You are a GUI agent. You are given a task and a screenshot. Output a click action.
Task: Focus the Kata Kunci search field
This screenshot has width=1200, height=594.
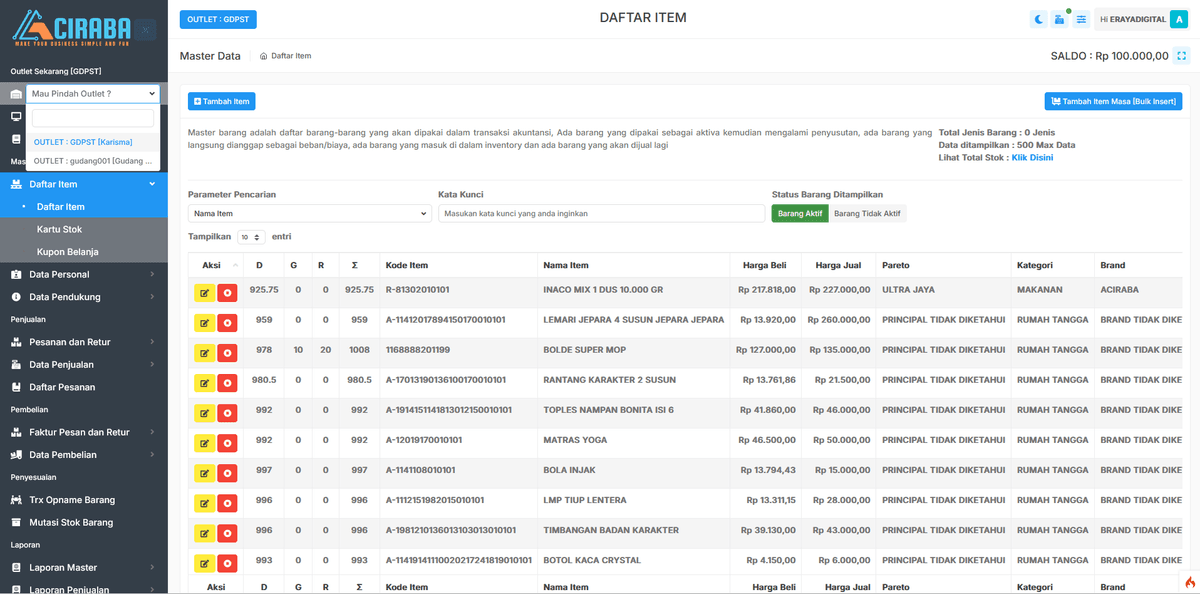pyautogui.click(x=601, y=213)
